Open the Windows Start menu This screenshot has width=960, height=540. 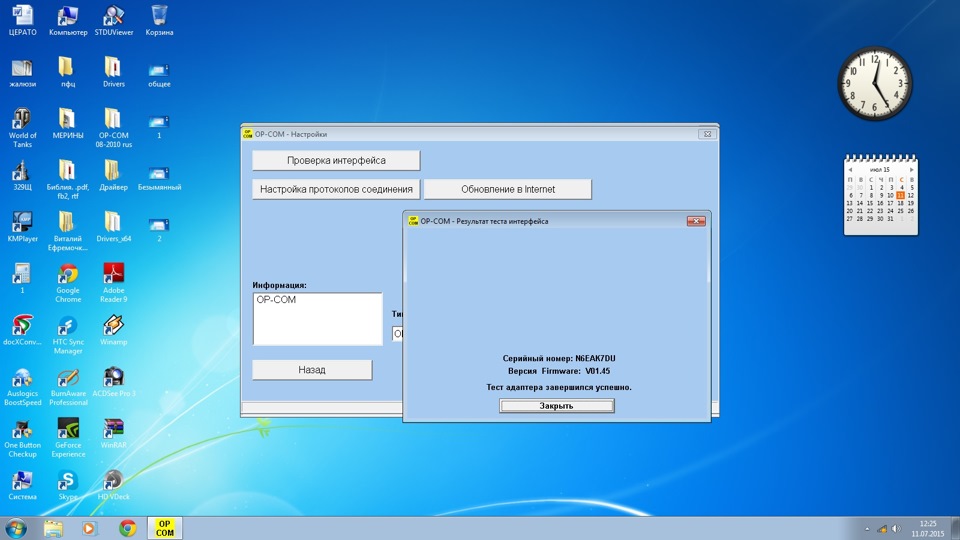pos(15,528)
